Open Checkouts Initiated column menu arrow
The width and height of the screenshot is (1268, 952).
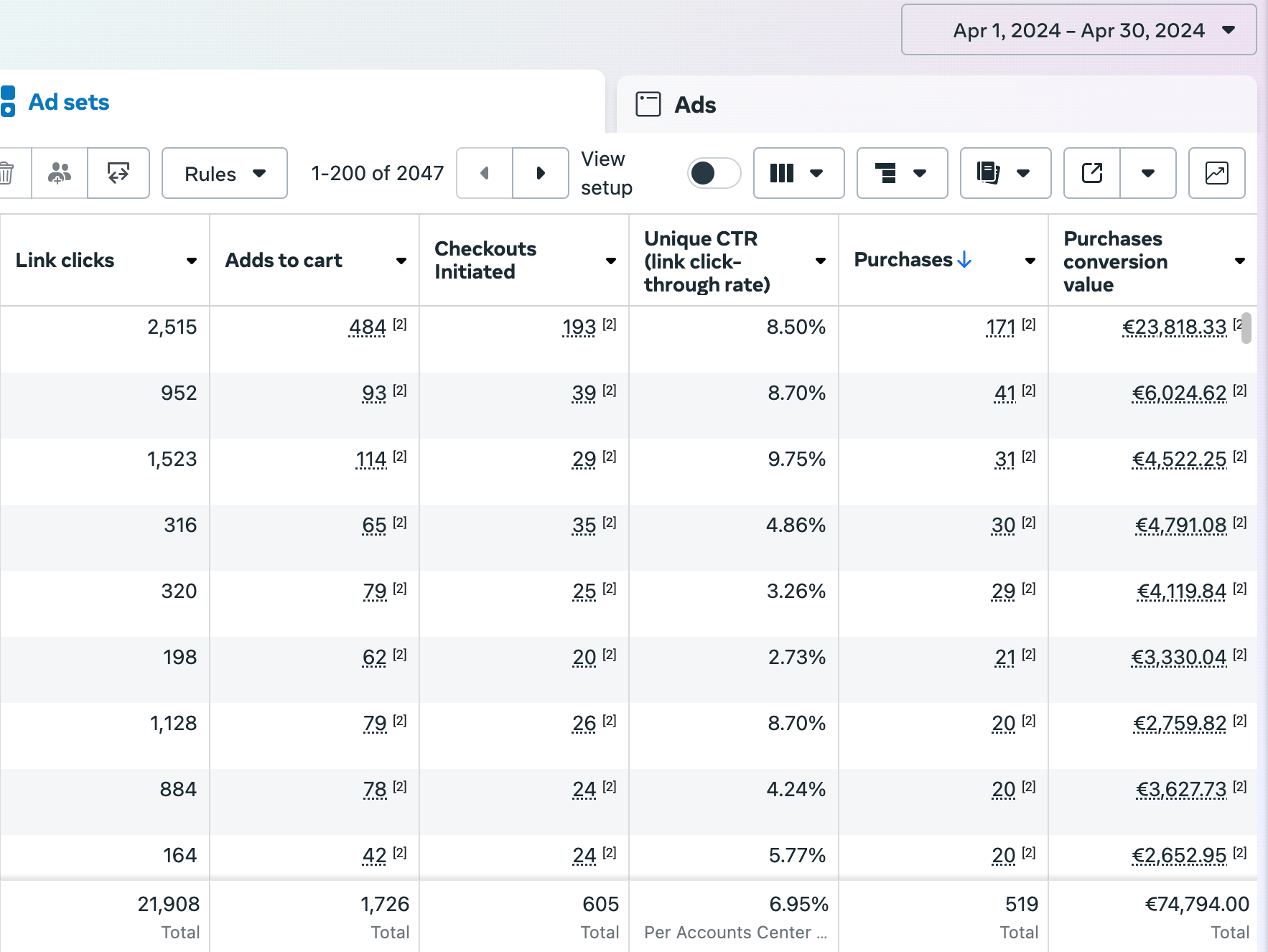pyautogui.click(x=611, y=261)
